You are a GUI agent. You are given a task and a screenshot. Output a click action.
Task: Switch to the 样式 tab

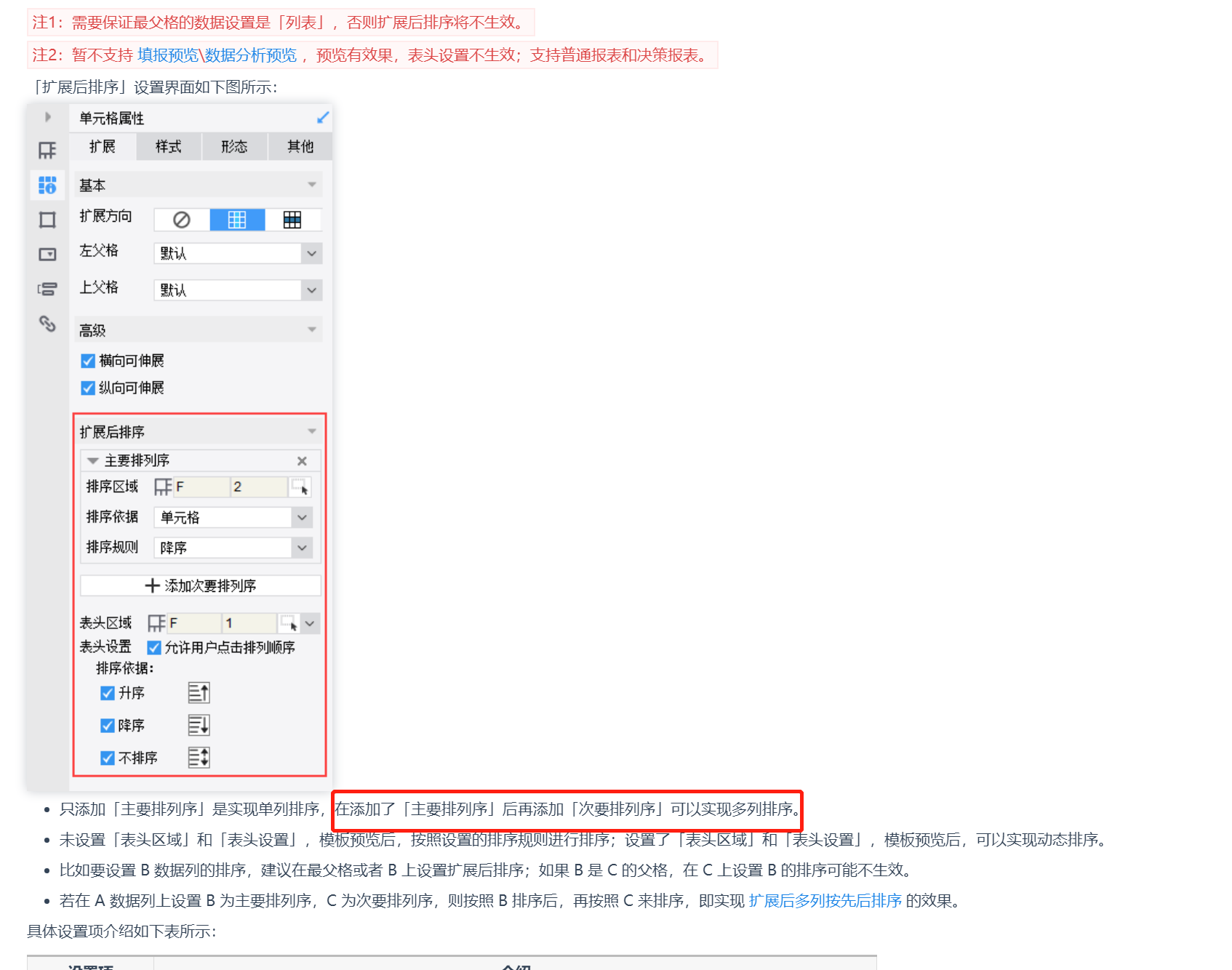click(169, 147)
